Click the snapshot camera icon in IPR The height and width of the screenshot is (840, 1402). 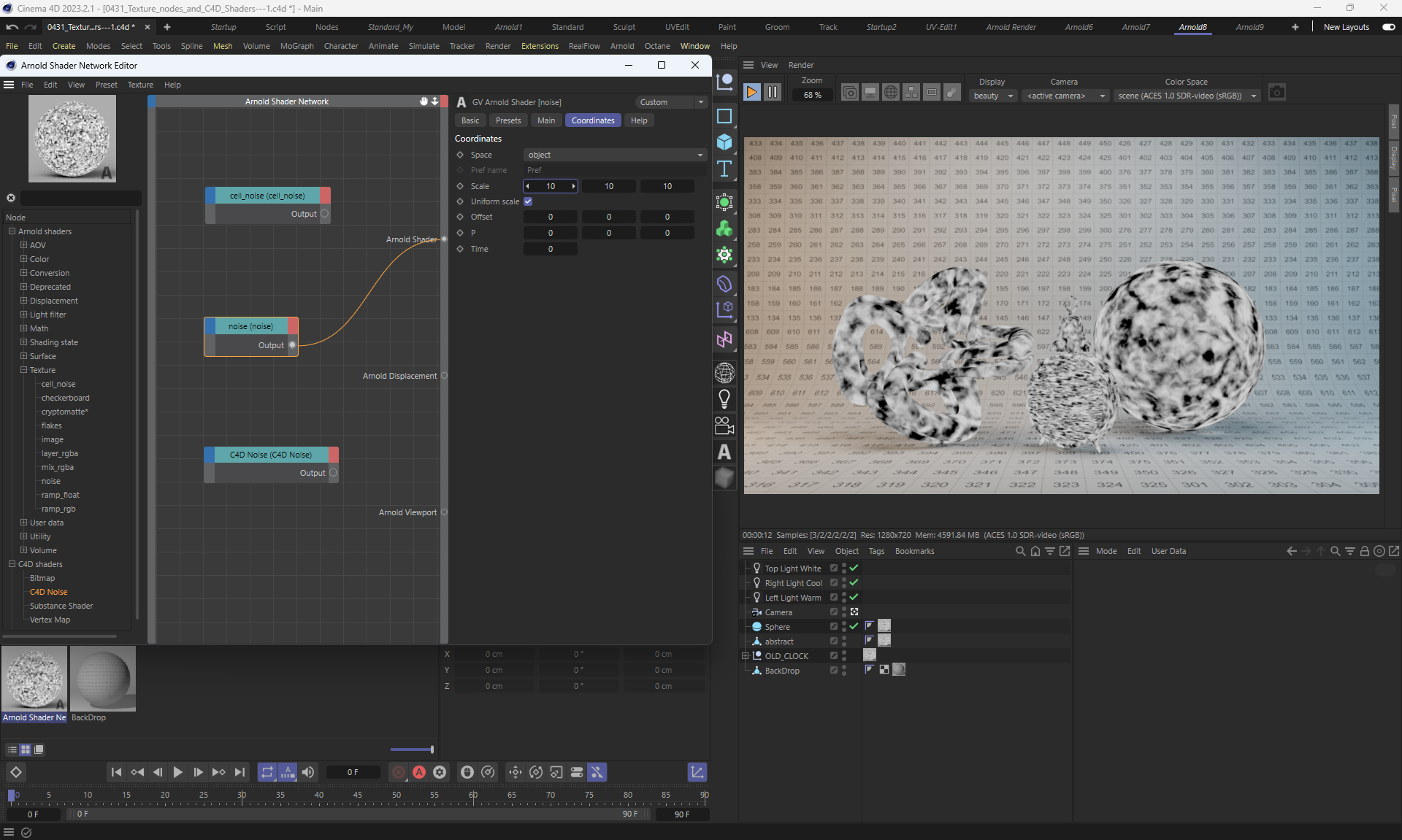1276,93
